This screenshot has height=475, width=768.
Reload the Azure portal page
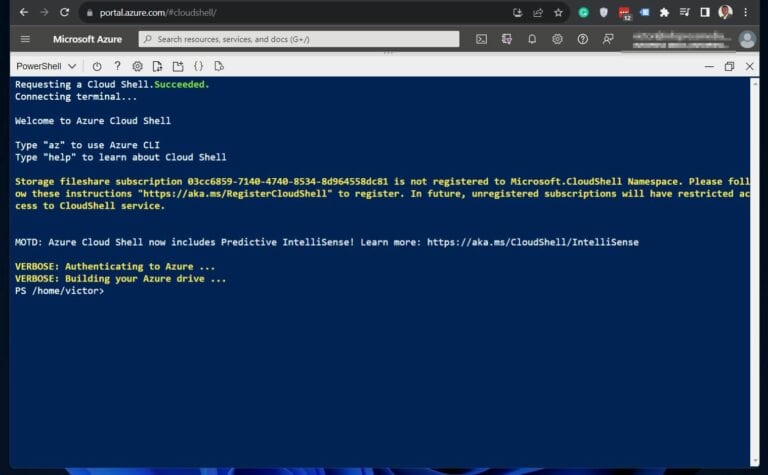point(64,12)
